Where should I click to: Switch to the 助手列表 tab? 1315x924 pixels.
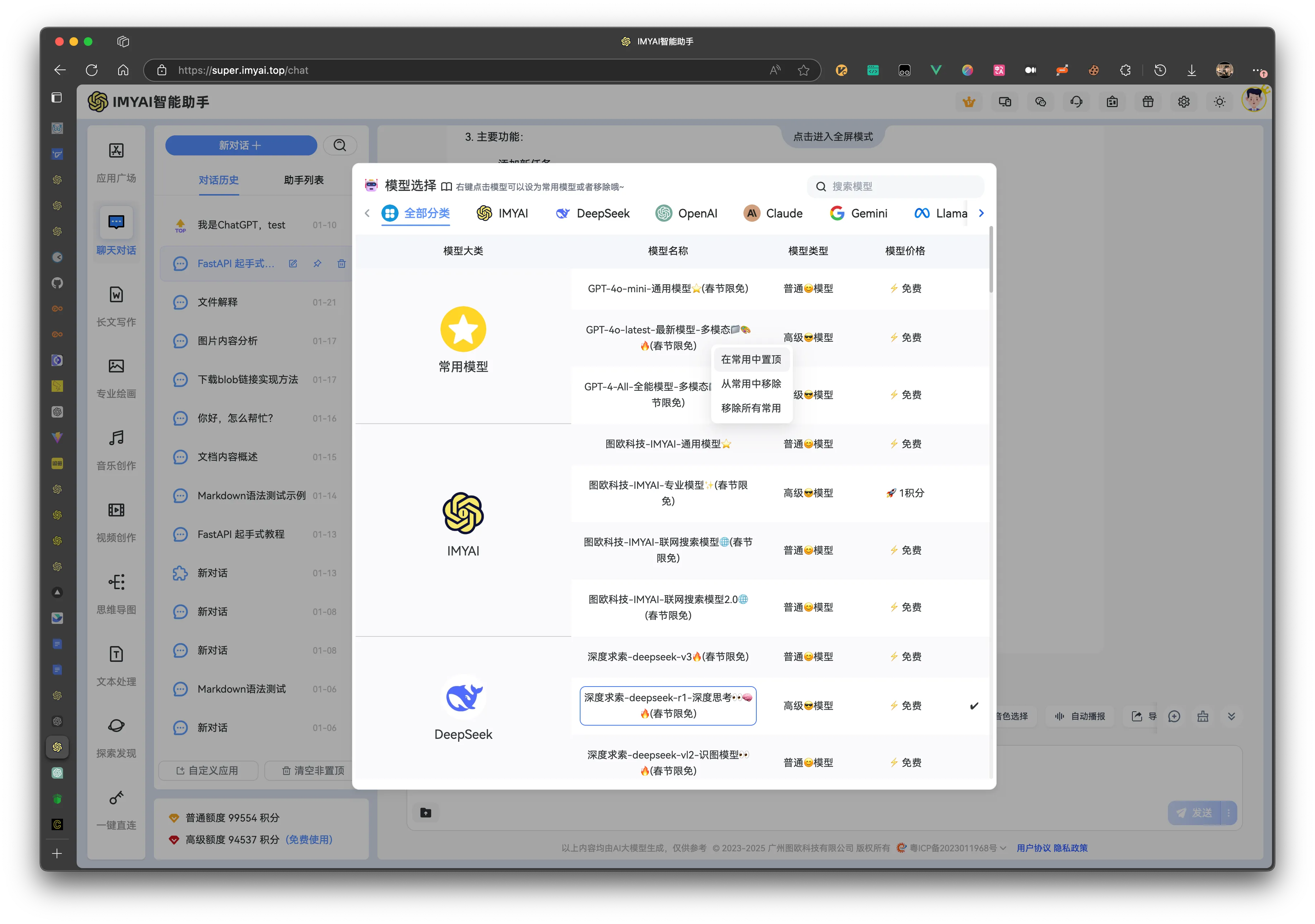tap(304, 180)
